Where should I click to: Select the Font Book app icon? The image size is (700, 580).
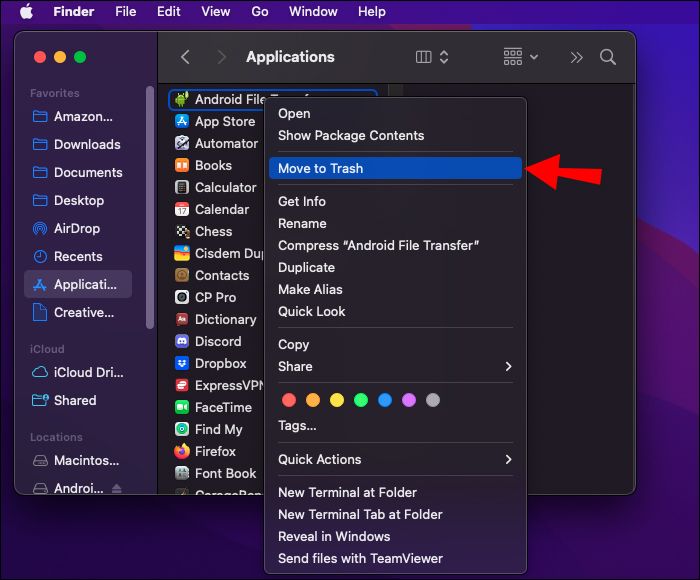[x=182, y=473]
